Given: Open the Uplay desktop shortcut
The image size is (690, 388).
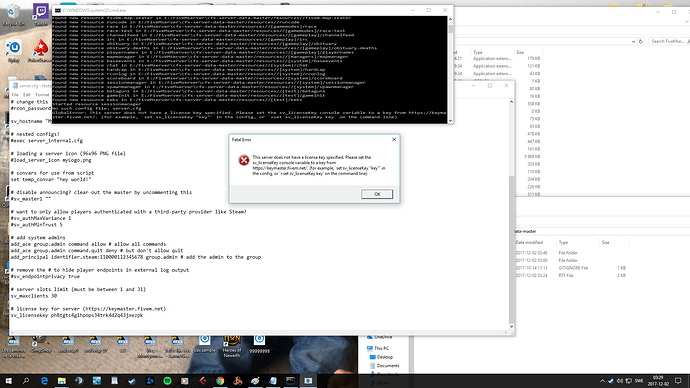Looking at the screenshot, I should (14, 51).
